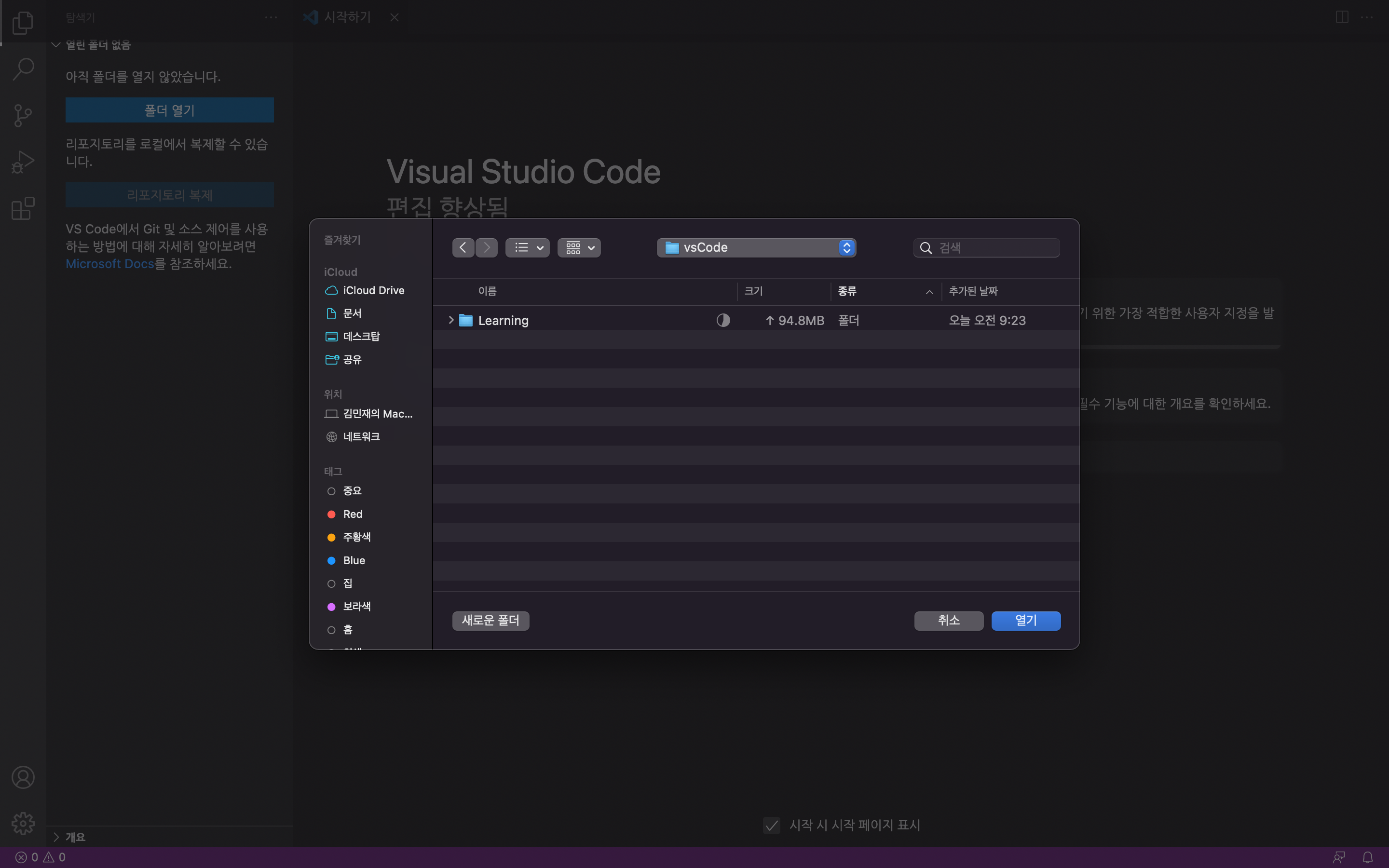Toggle the show welcome page on startup checkbox

pos(771,825)
